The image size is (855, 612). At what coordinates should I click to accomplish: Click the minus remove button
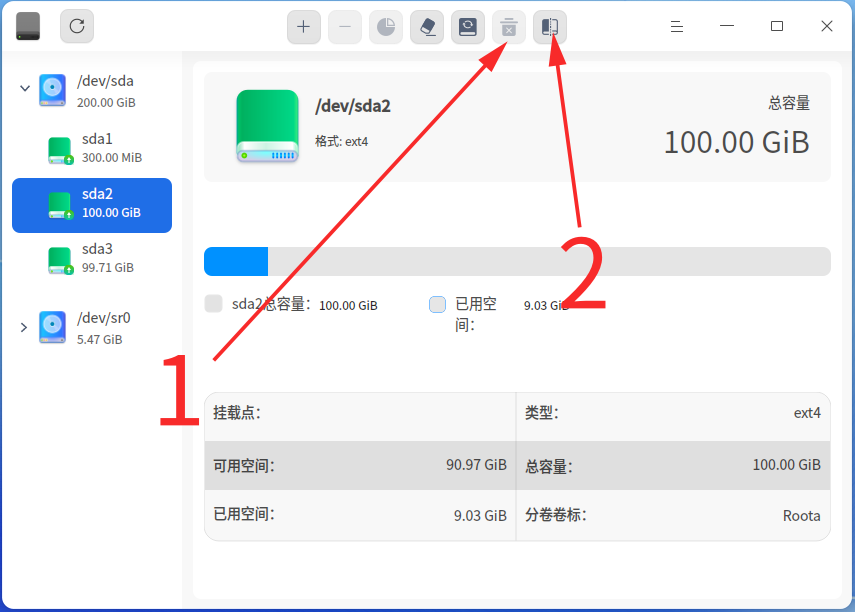point(345,27)
